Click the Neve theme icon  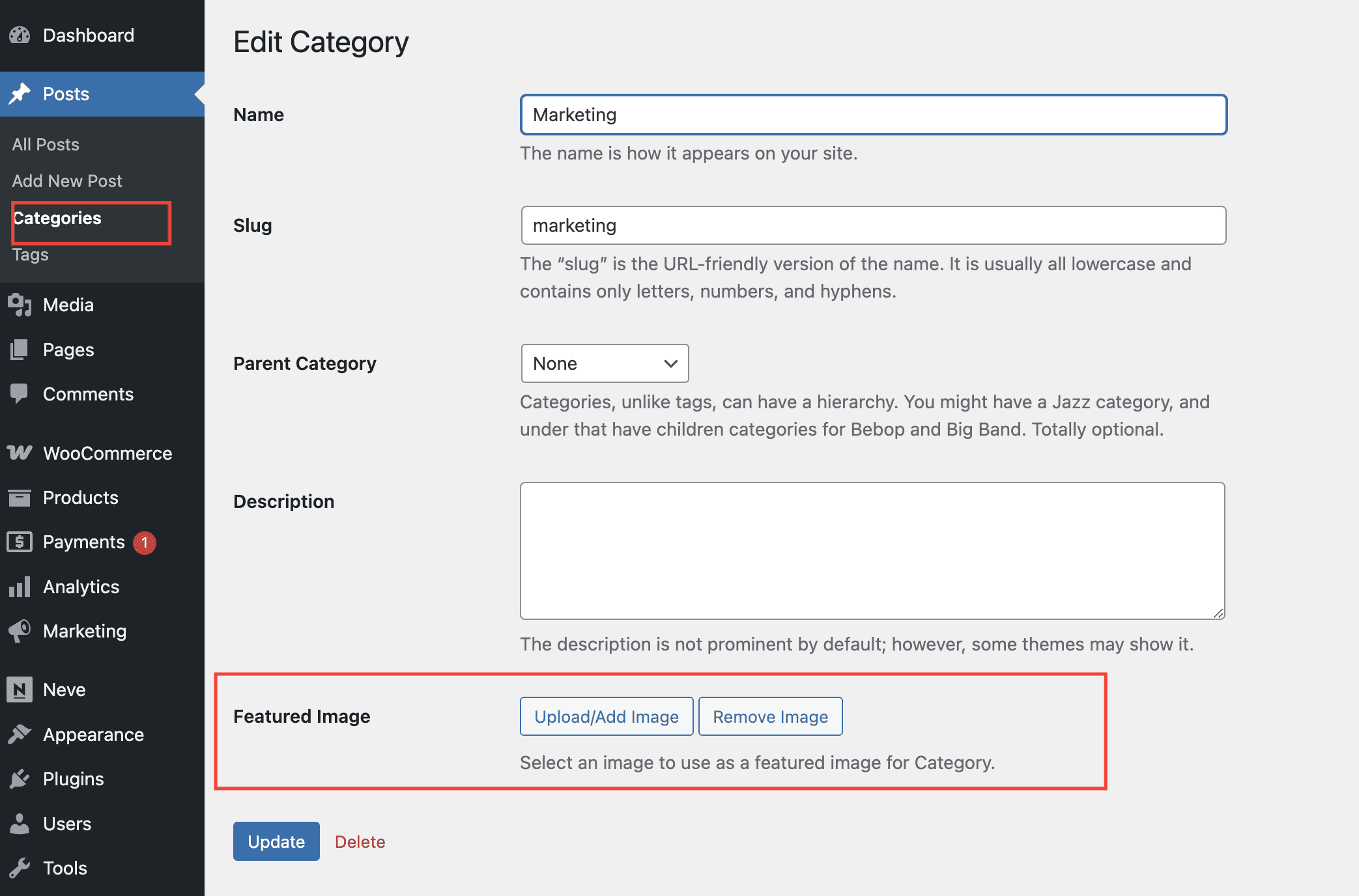pos(20,690)
